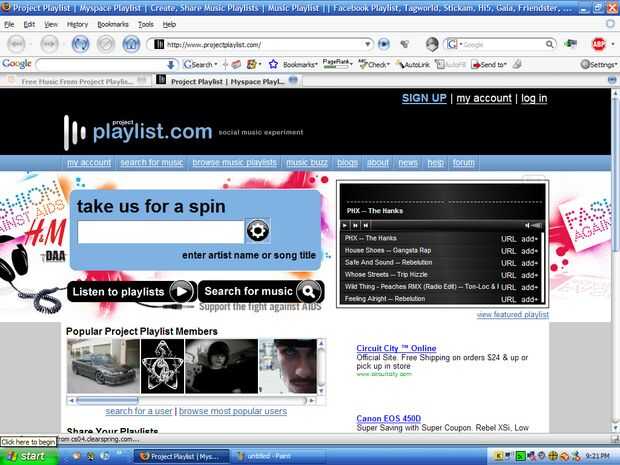This screenshot has width=620, height=465.
Task: Open the music buzz nav link
Action: (x=307, y=163)
